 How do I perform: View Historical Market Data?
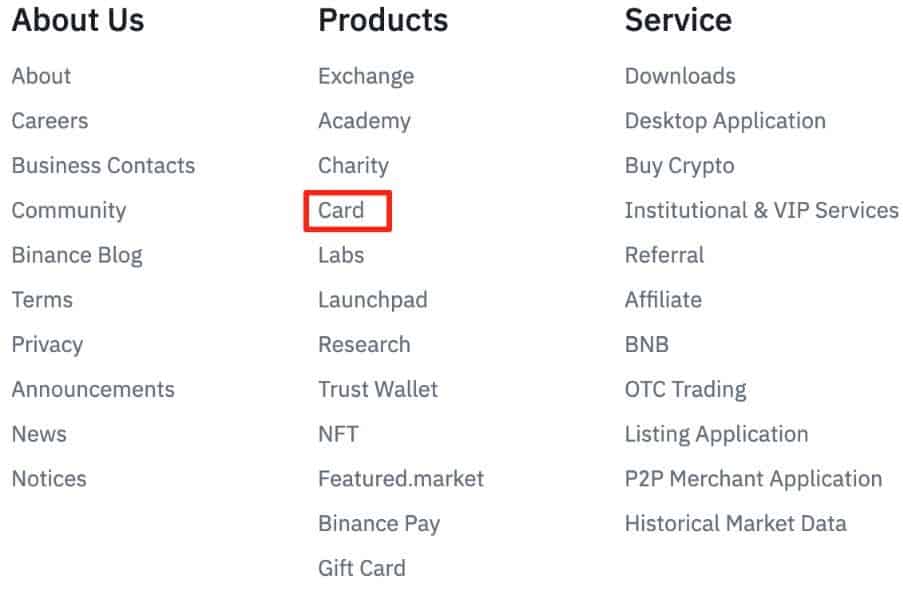(x=735, y=523)
